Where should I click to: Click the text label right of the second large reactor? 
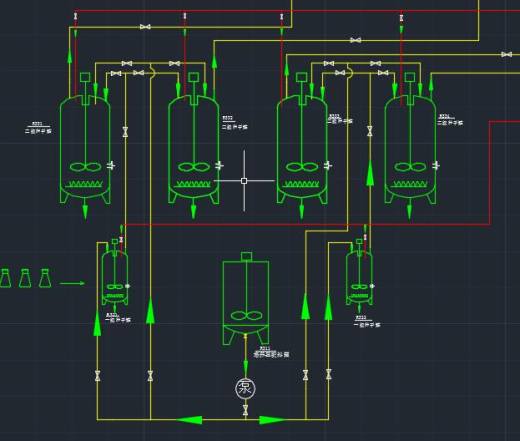tap(235, 123)
